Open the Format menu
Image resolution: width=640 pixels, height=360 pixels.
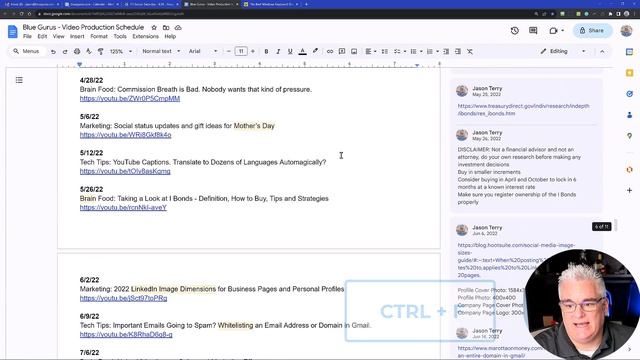[x=99, y=36]
